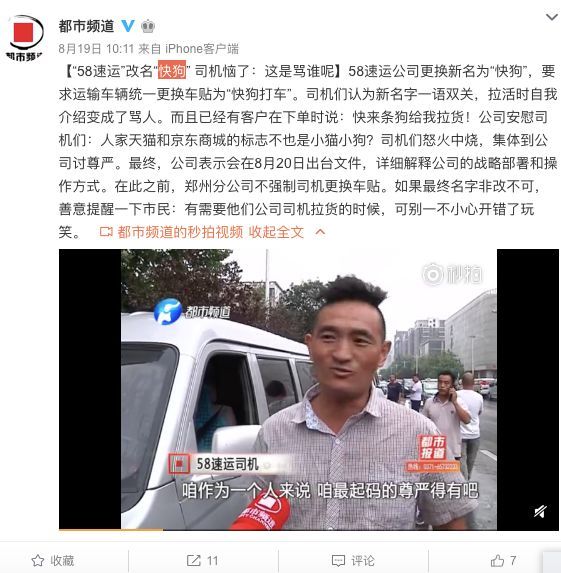Click the highlighted 快狗 keyword
The height and width of the screenshot is (573, 561).
pos(172,71)
